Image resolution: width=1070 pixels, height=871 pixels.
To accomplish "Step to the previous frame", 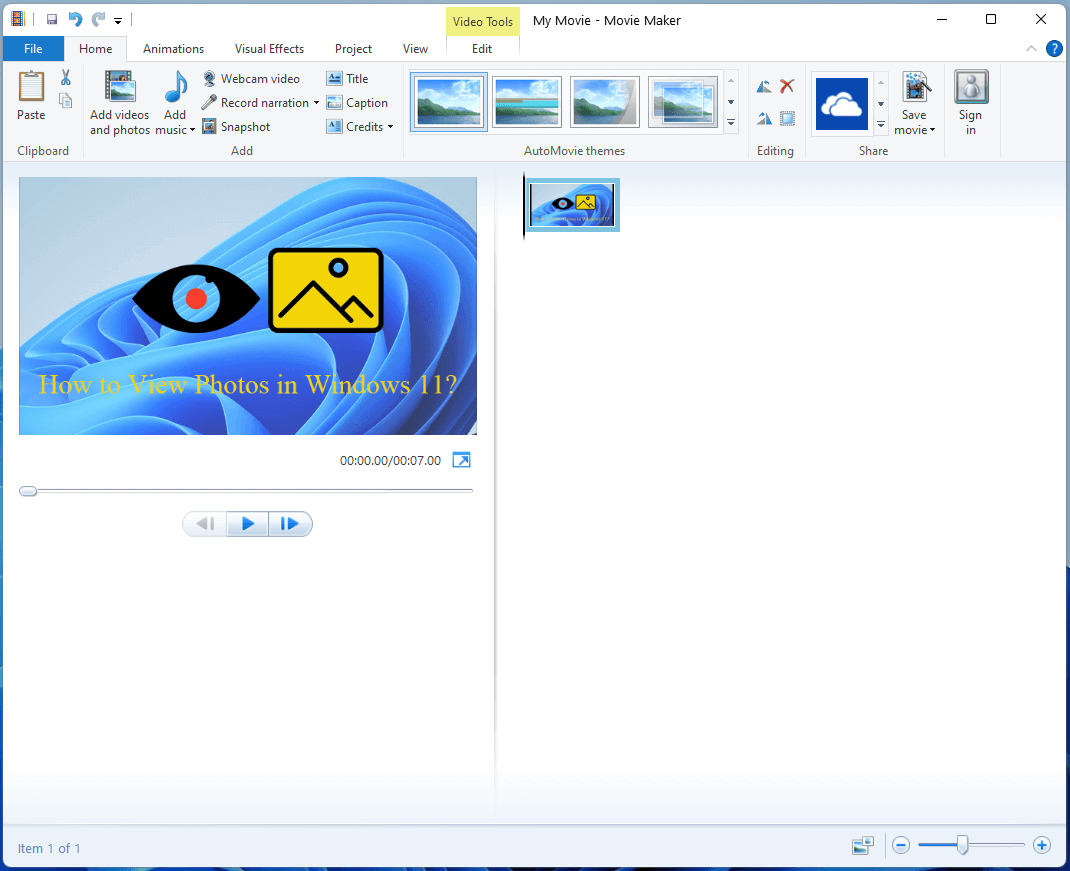I will coord(205,524).
